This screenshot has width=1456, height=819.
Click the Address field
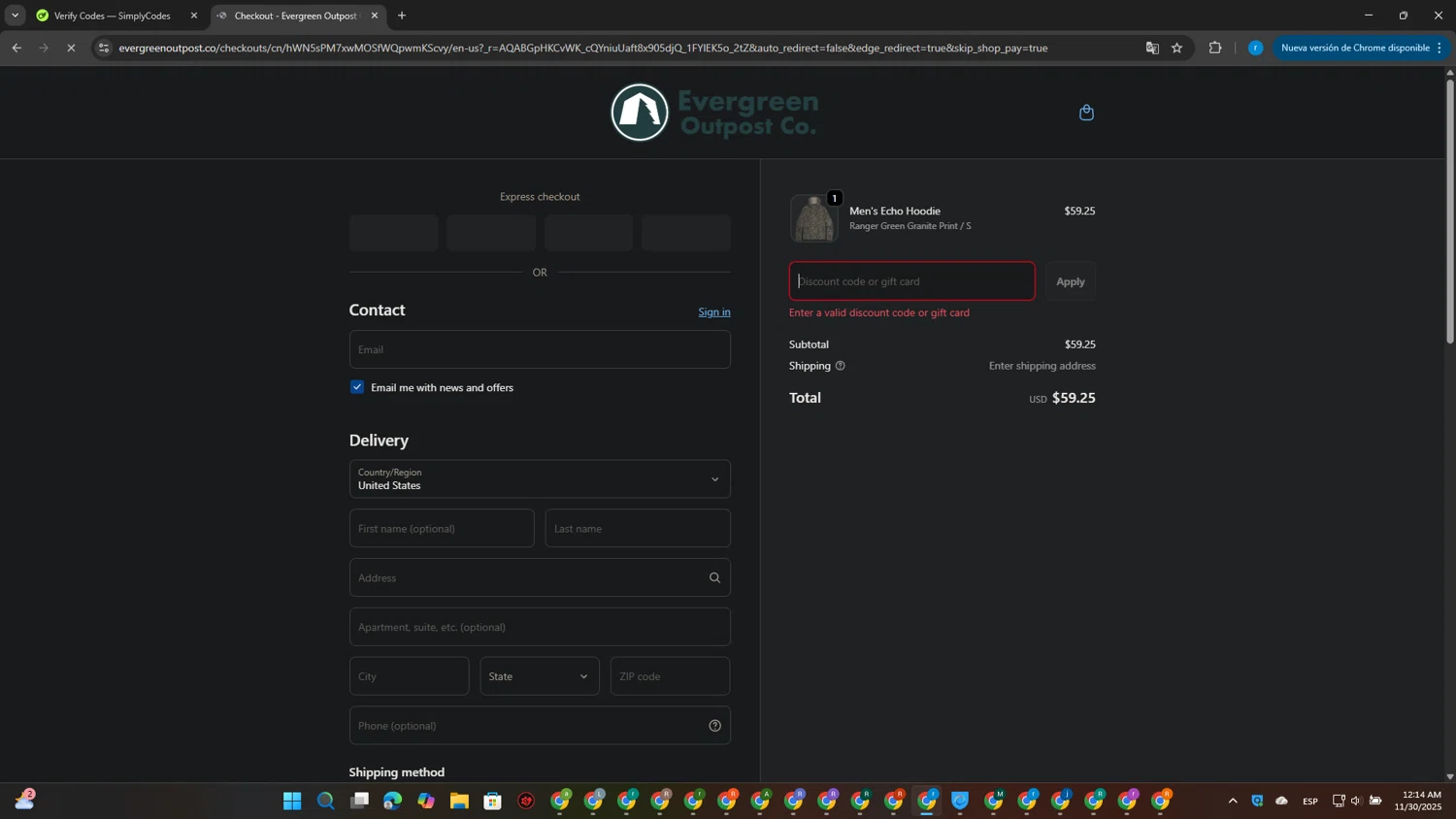(x=540, y=577)
